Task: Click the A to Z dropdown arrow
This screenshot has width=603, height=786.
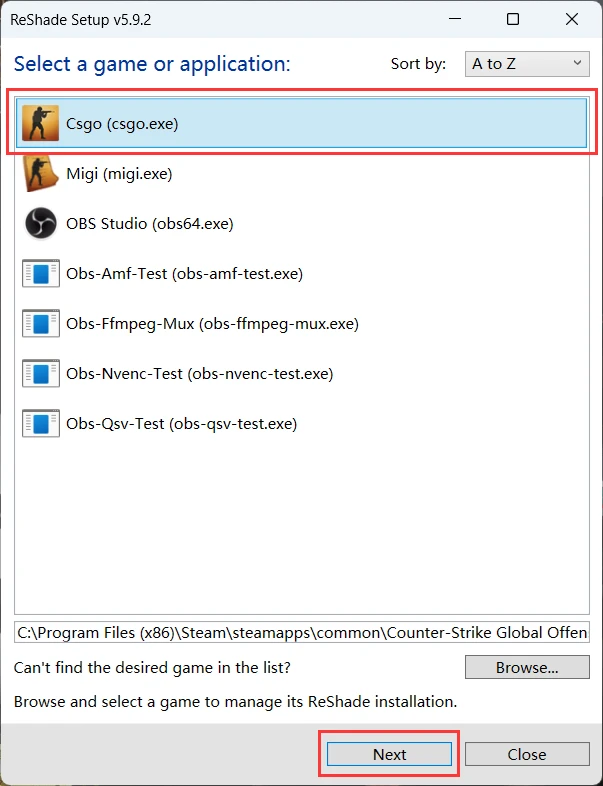Action: click(578, 64)
